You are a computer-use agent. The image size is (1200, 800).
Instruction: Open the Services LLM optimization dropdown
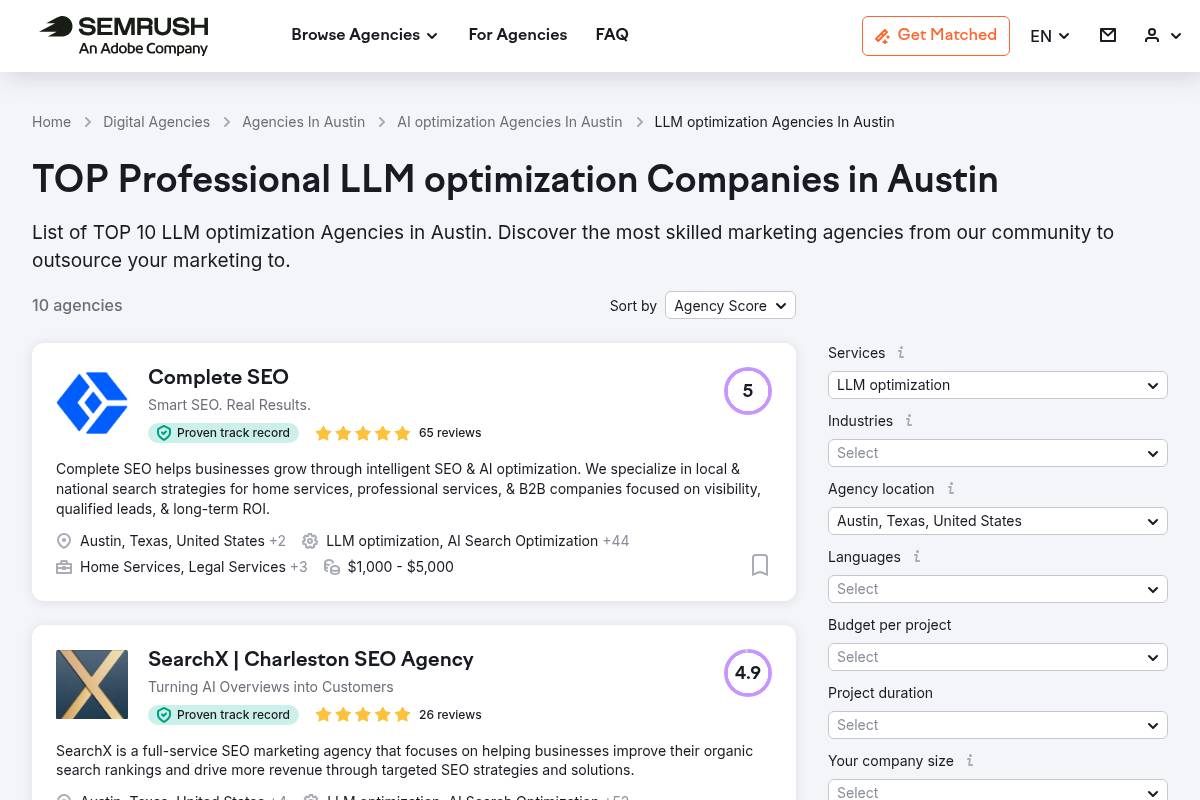(998, 385)
